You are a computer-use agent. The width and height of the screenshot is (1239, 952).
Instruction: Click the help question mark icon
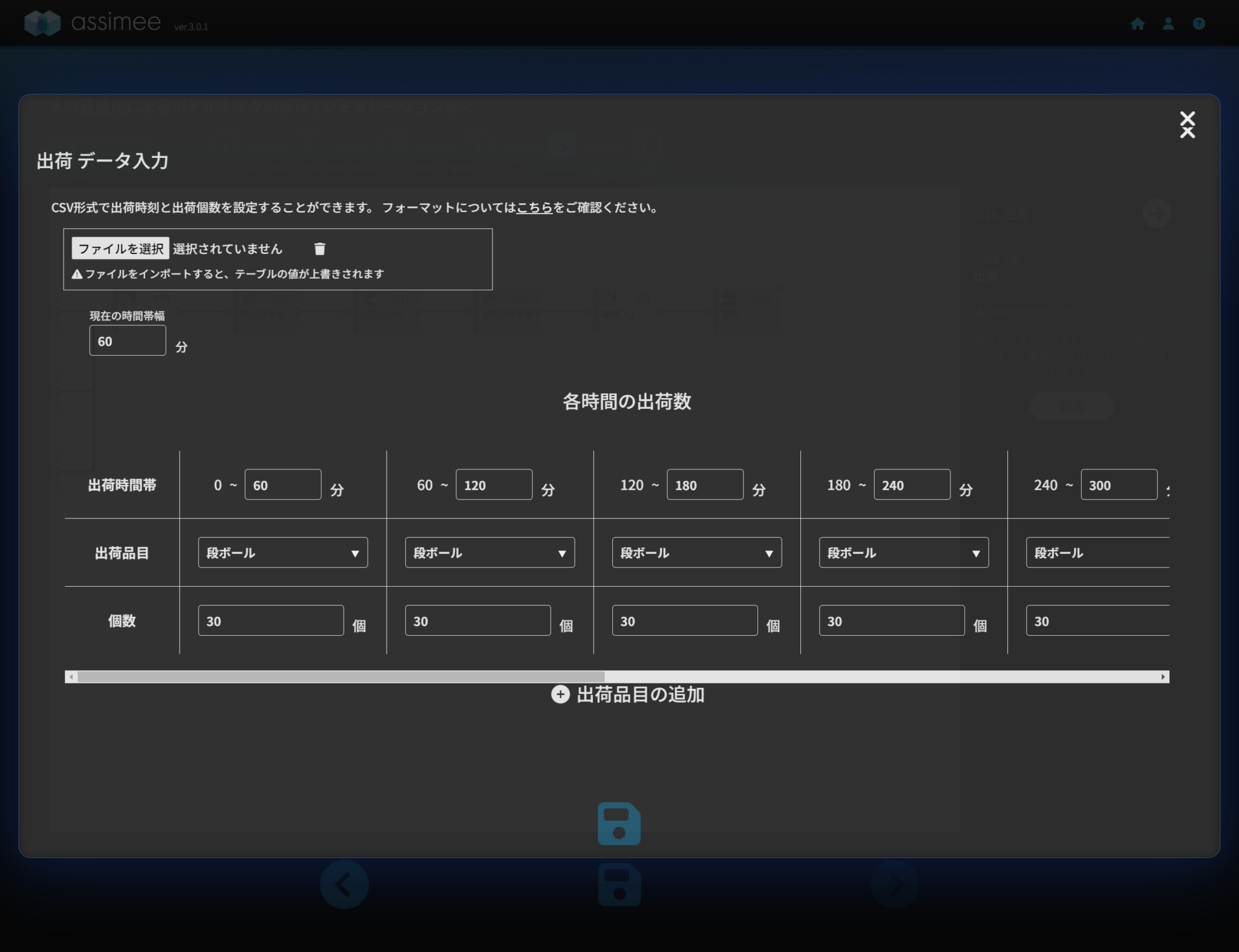coord(1198,24)
